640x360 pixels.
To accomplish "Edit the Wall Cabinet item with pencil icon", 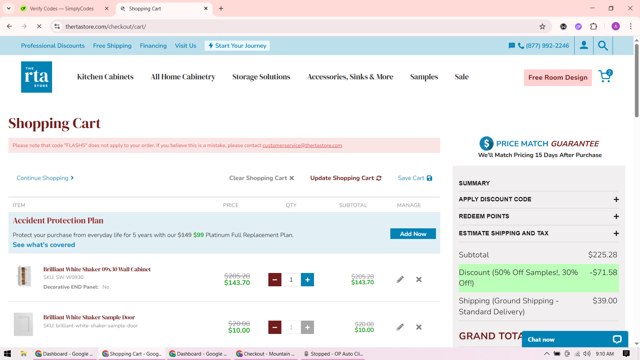I will point(400,279).
